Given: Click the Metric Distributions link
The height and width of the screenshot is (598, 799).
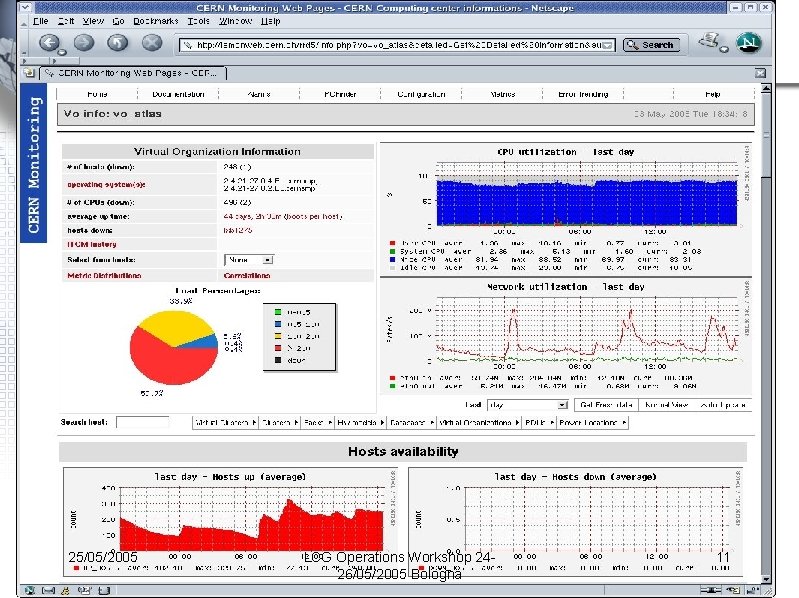Looking at the screenshot, I should coord(104,276).
